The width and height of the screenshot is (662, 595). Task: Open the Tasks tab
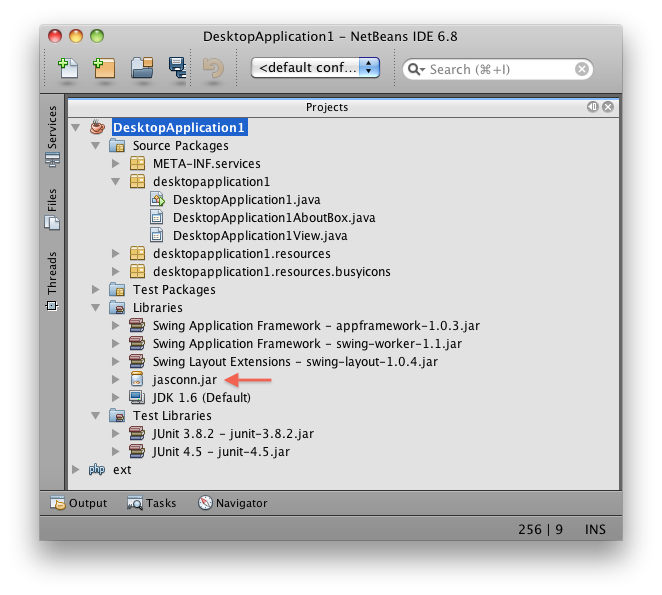152,503
